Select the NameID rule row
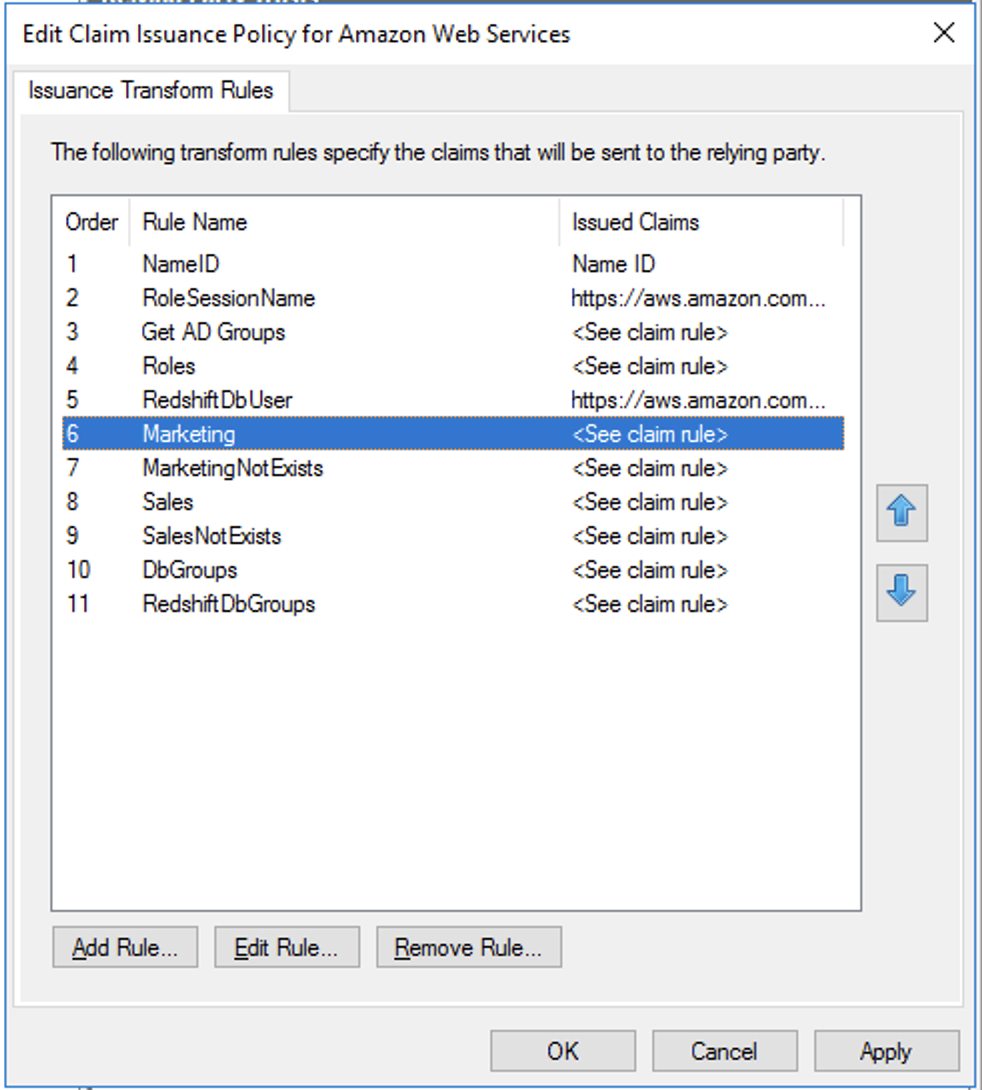The height and width of the screenshot is (1090, 982). click(x=453, y=264)
